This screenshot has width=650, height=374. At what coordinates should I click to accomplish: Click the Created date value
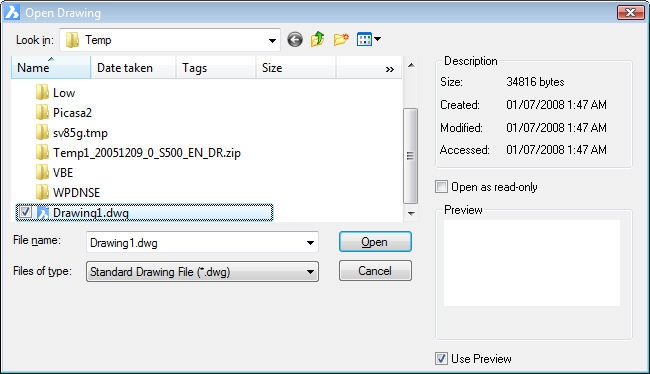click(556, 104)
